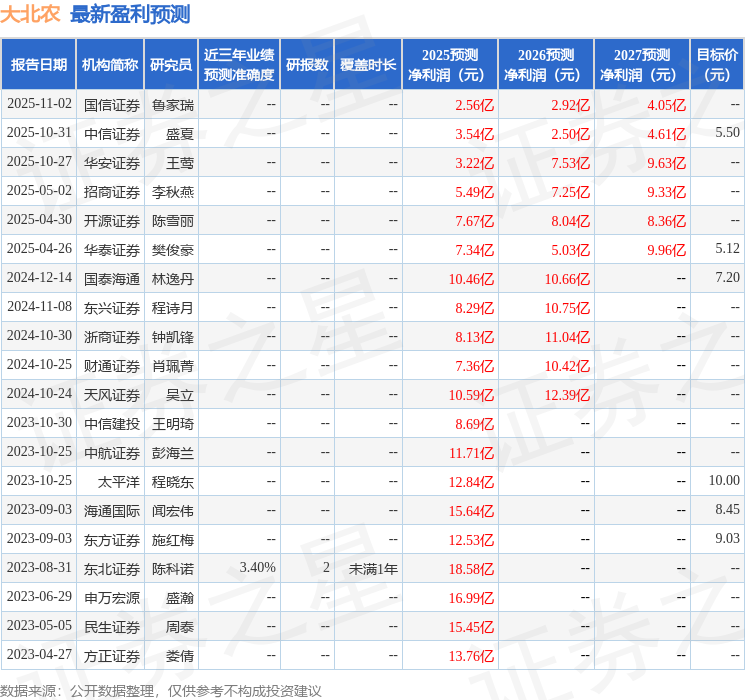Click the 研报数 column header

pyautogui.click(x=307, y=65)
